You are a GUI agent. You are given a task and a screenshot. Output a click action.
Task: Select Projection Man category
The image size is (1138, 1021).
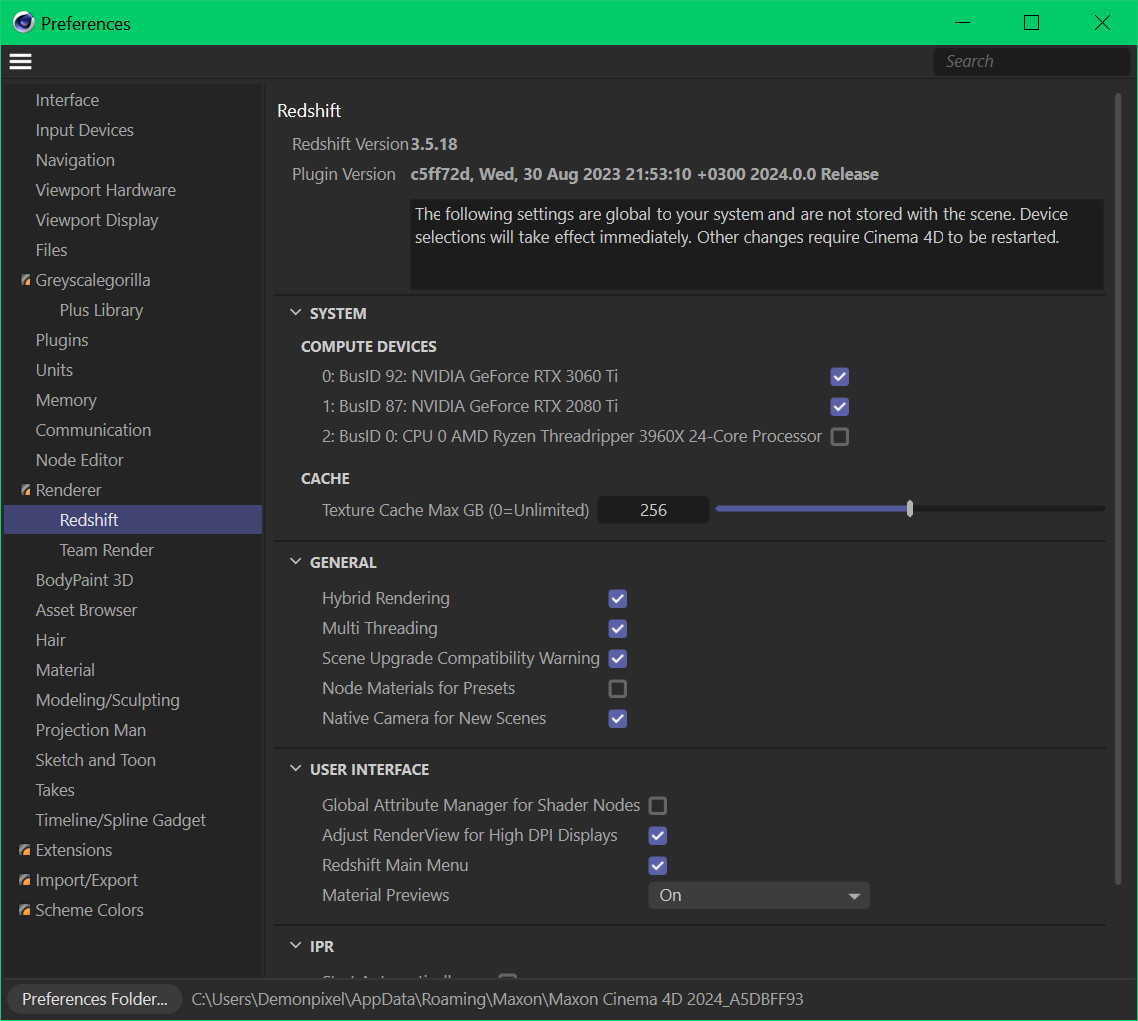[x=91, y=730]
